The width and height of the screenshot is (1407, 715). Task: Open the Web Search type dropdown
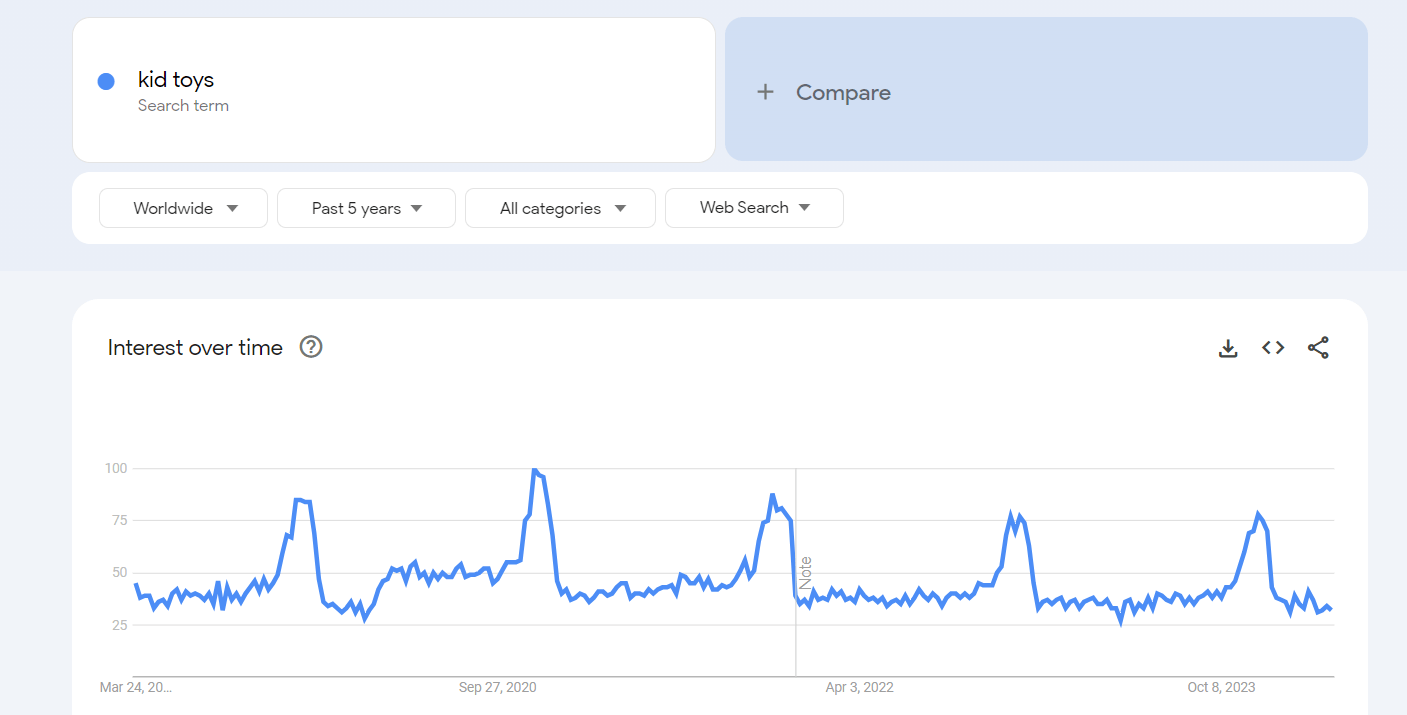coord(754,208)
